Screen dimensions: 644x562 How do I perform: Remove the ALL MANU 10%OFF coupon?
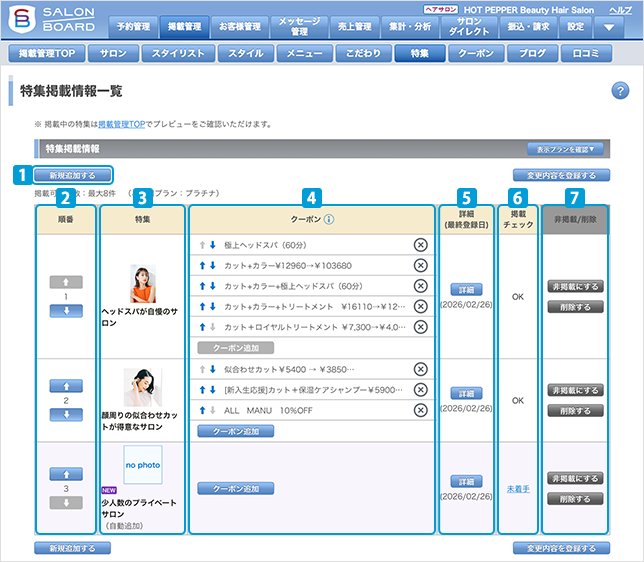(421, 410)
